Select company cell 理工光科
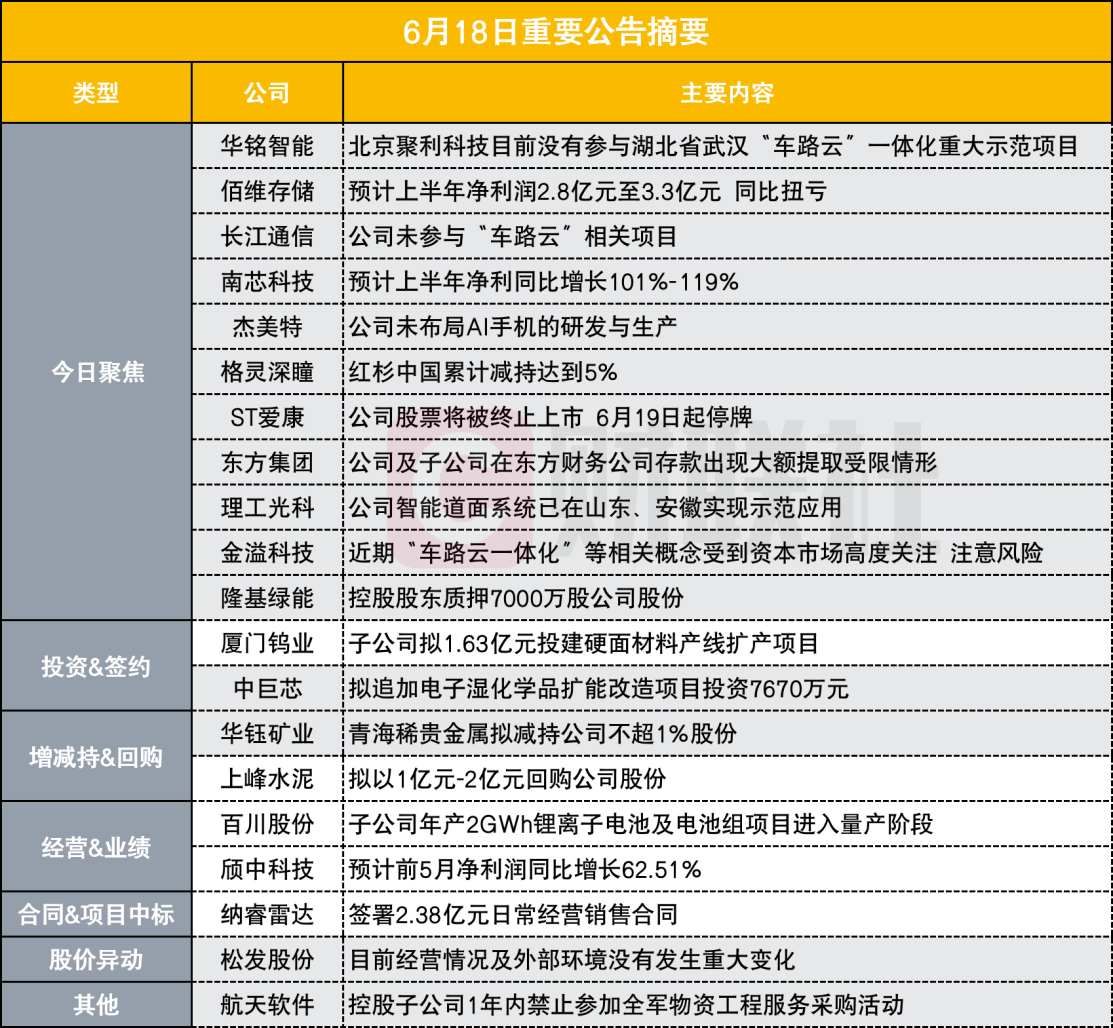 click(x=268, y=508)
